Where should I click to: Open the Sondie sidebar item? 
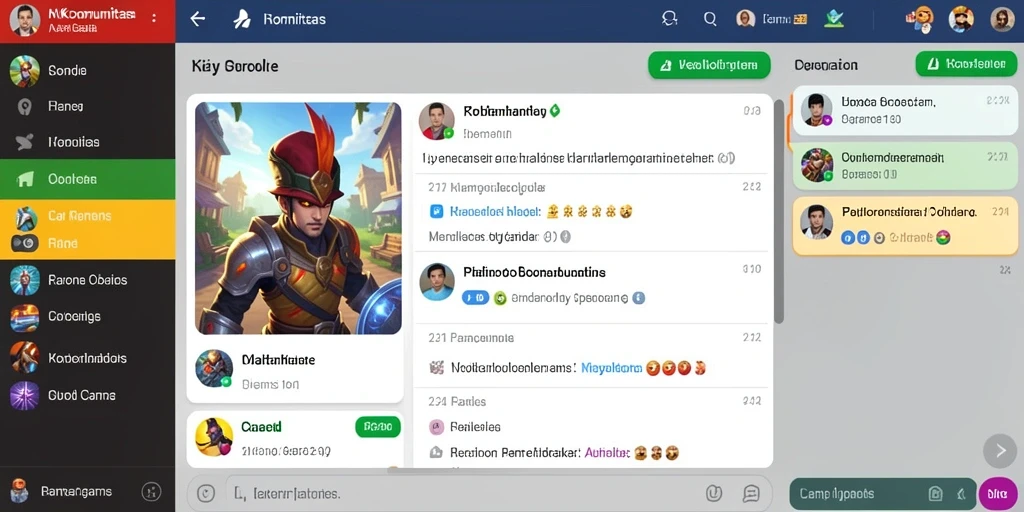[x=88, y=71]
